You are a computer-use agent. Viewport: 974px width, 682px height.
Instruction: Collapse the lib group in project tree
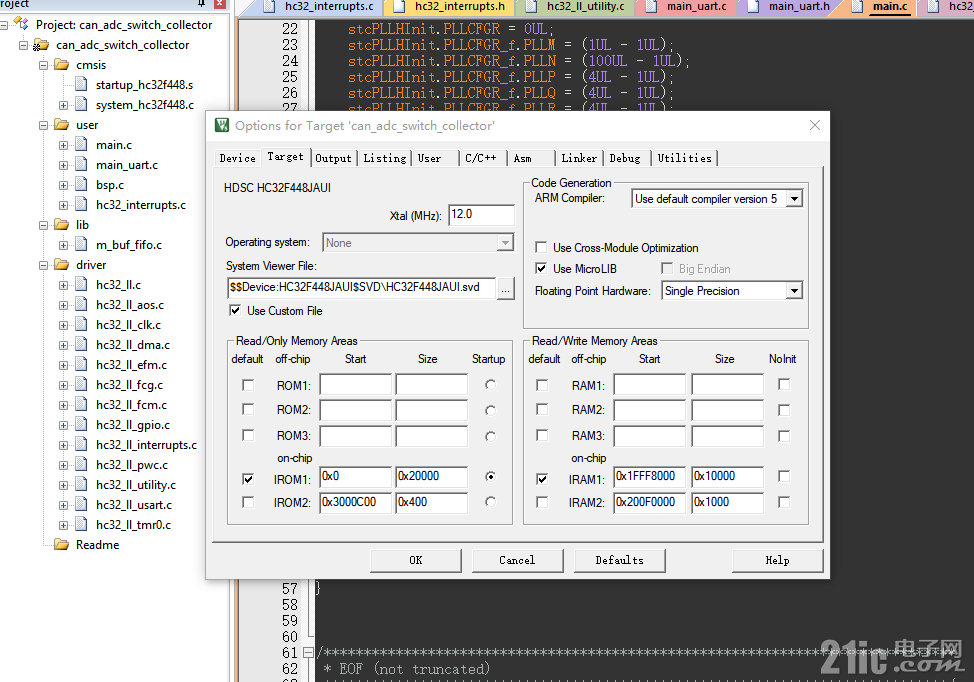click(43, 225)
